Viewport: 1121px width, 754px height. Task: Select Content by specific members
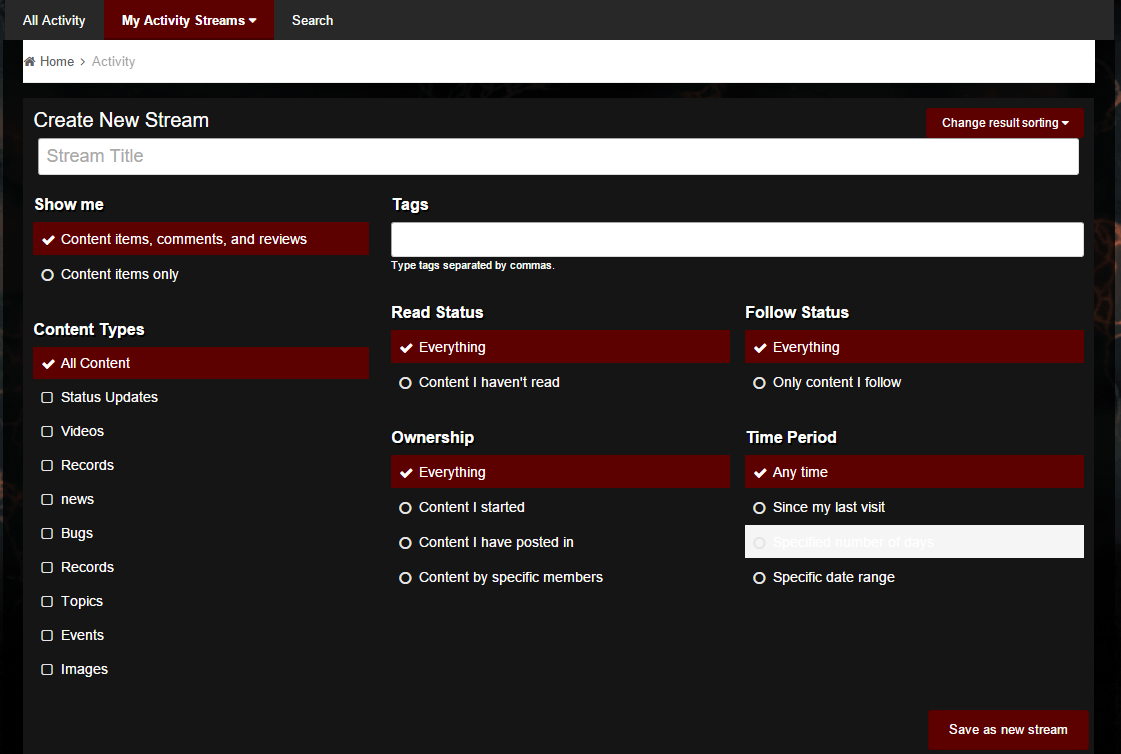click(x=560, y=577)
